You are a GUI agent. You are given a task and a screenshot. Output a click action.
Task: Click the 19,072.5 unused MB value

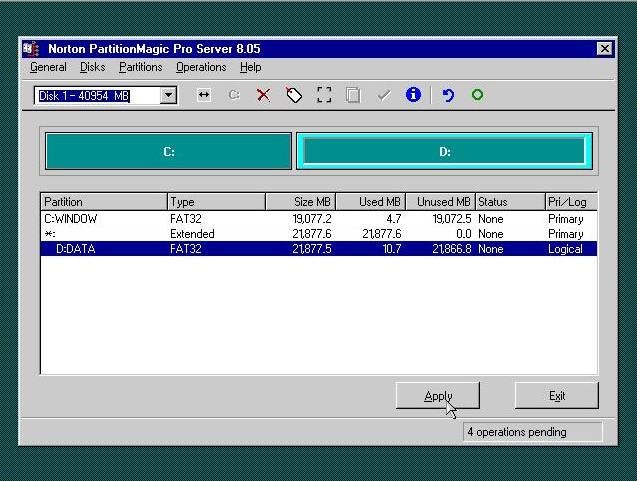(452, 219)
